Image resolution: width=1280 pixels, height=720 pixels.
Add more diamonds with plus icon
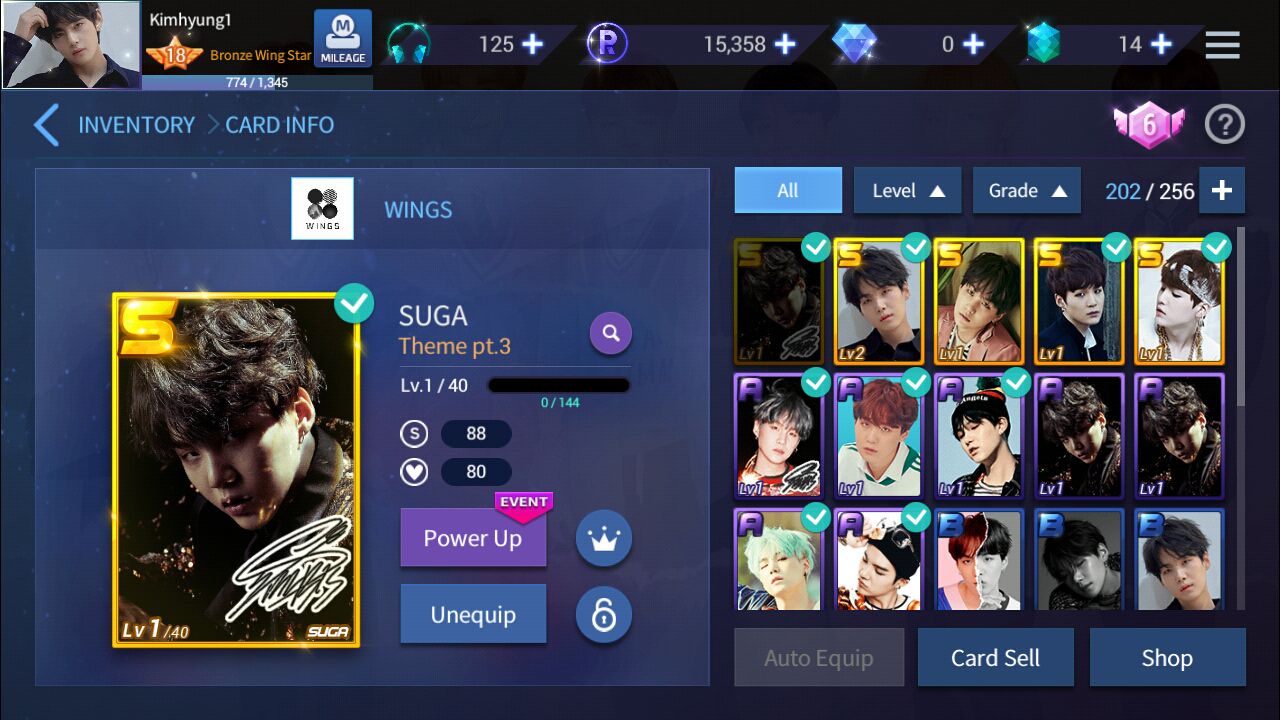tap(973, 44)
